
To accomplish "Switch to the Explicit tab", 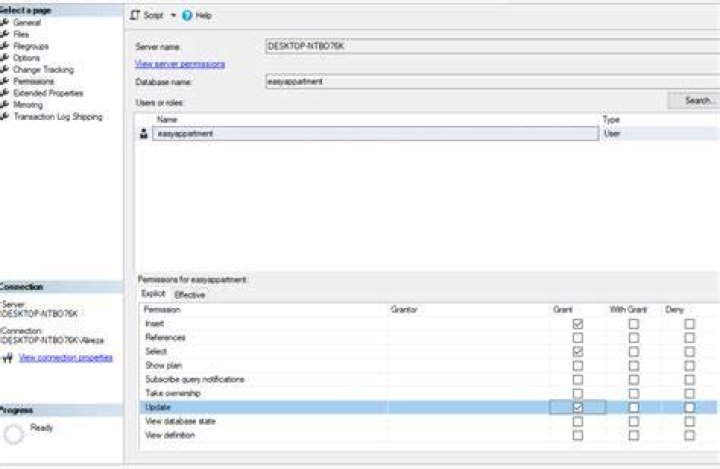I will pyautogui.click(x=153, y=294).
